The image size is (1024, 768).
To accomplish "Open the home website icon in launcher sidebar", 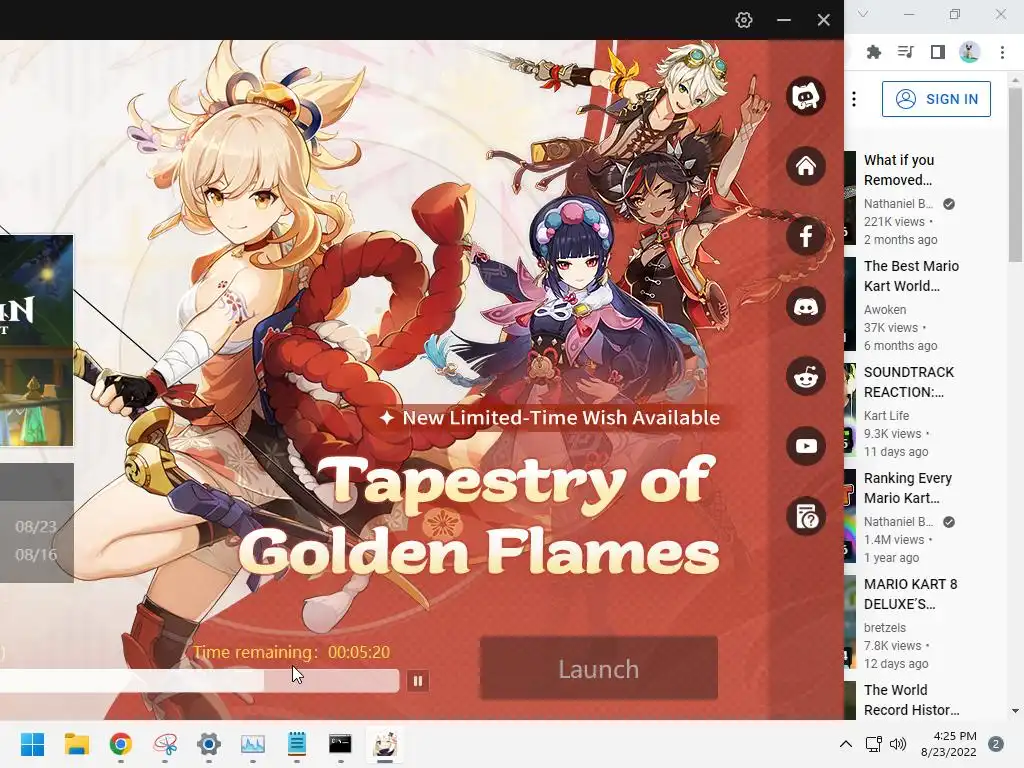I will coord(806,167).
